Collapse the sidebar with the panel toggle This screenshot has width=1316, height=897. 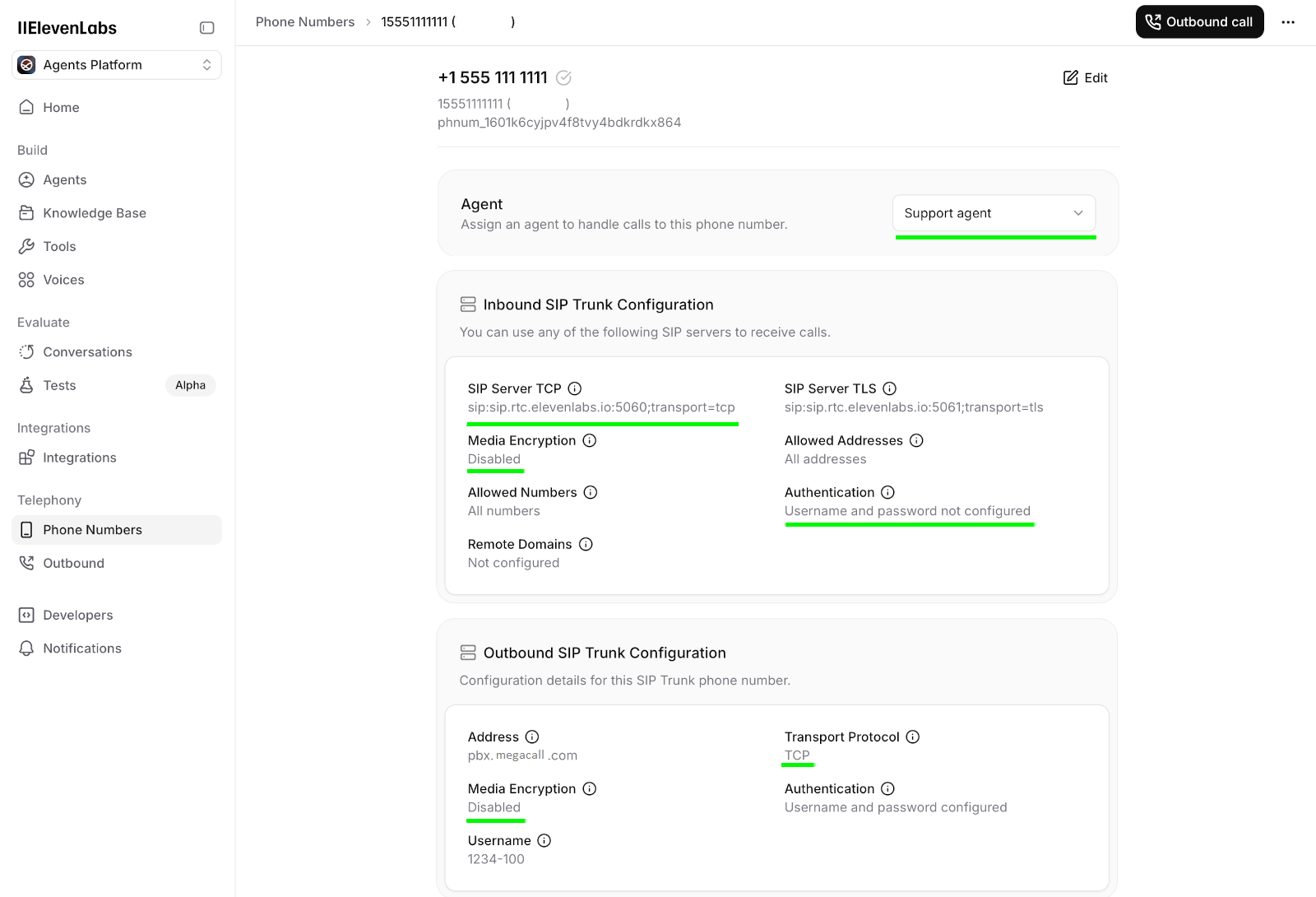[x=206, y=27]
